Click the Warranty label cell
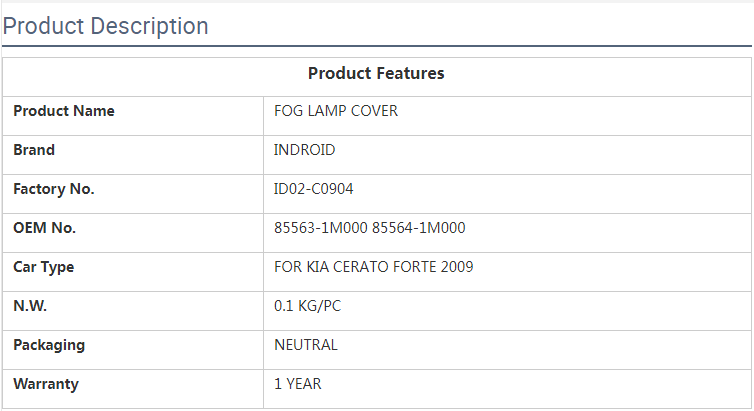Viewport: 754px width, 411px height. [46, 384]
